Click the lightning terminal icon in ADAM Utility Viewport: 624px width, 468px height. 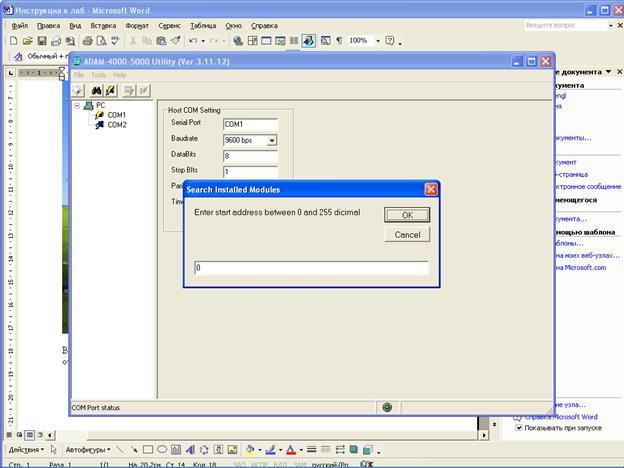(111, 91)
